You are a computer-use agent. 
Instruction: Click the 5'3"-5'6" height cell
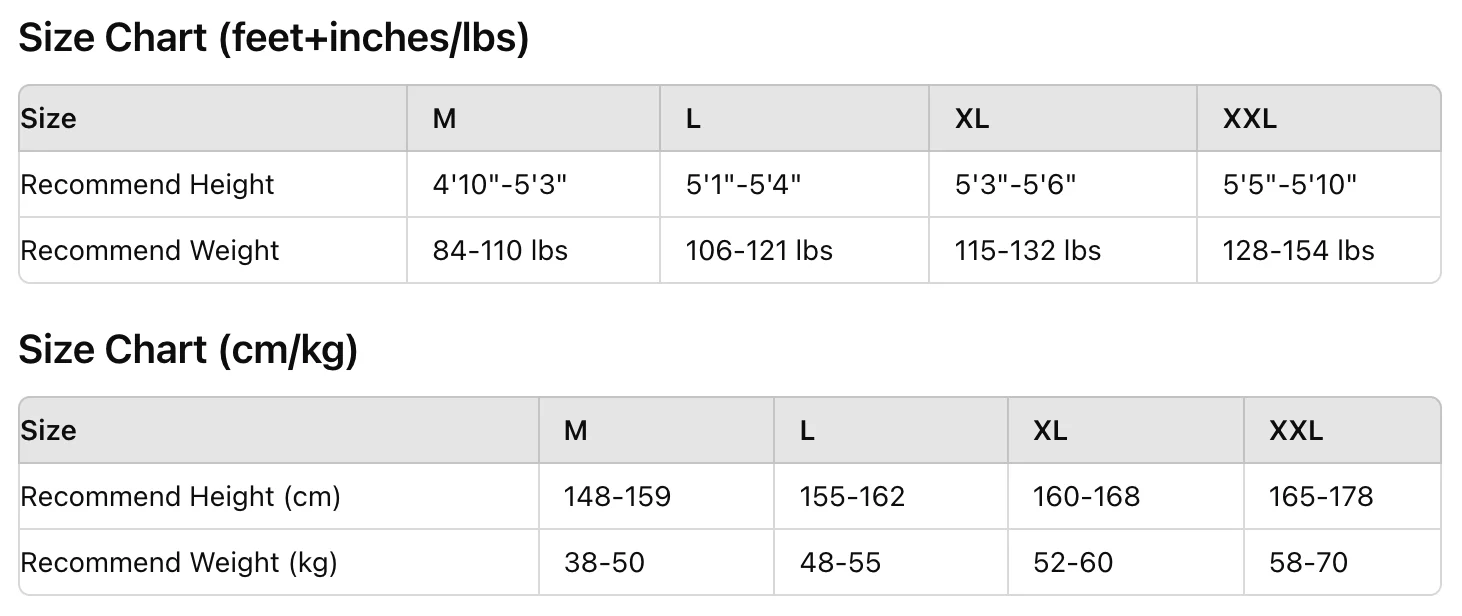click(x=1015, y=185)
